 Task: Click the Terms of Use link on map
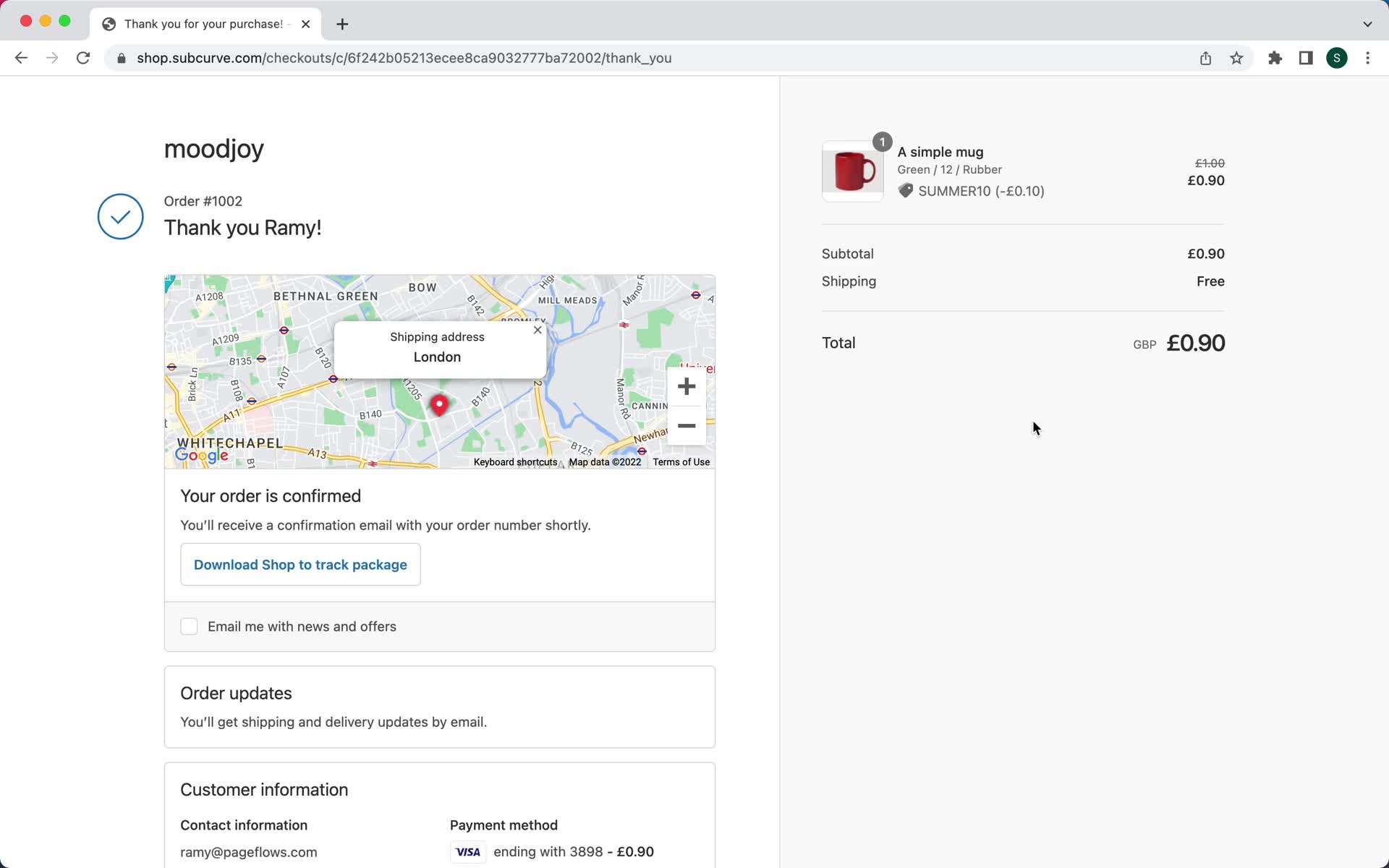pos(681,461)
